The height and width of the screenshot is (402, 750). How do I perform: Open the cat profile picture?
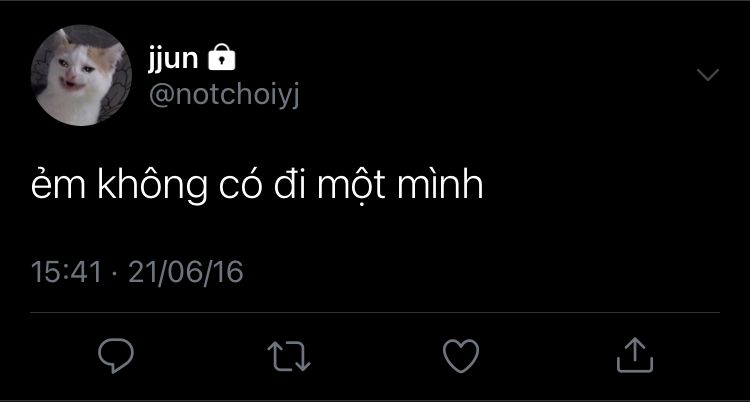click(78, 75)
